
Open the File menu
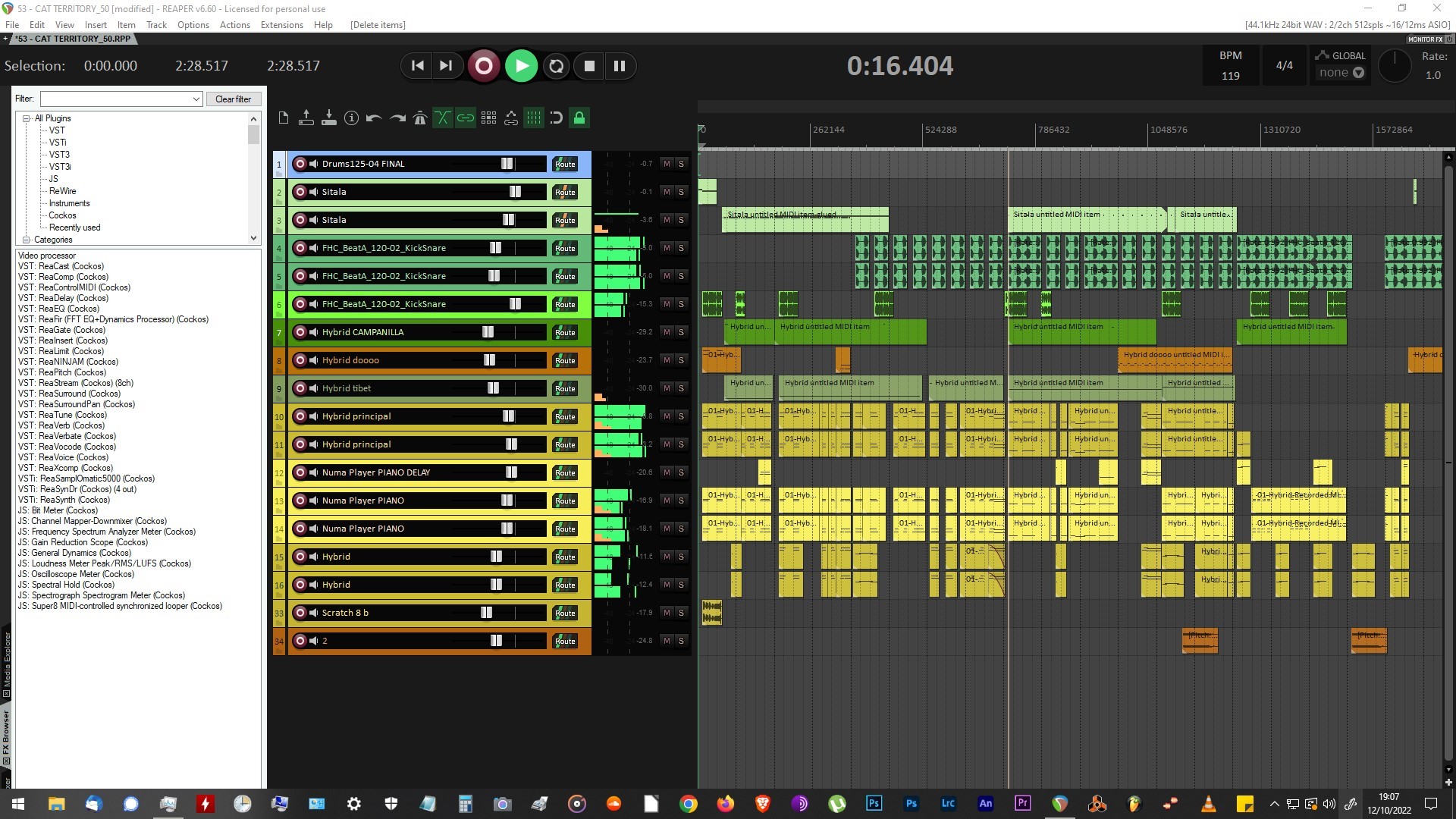click(12, 25)
